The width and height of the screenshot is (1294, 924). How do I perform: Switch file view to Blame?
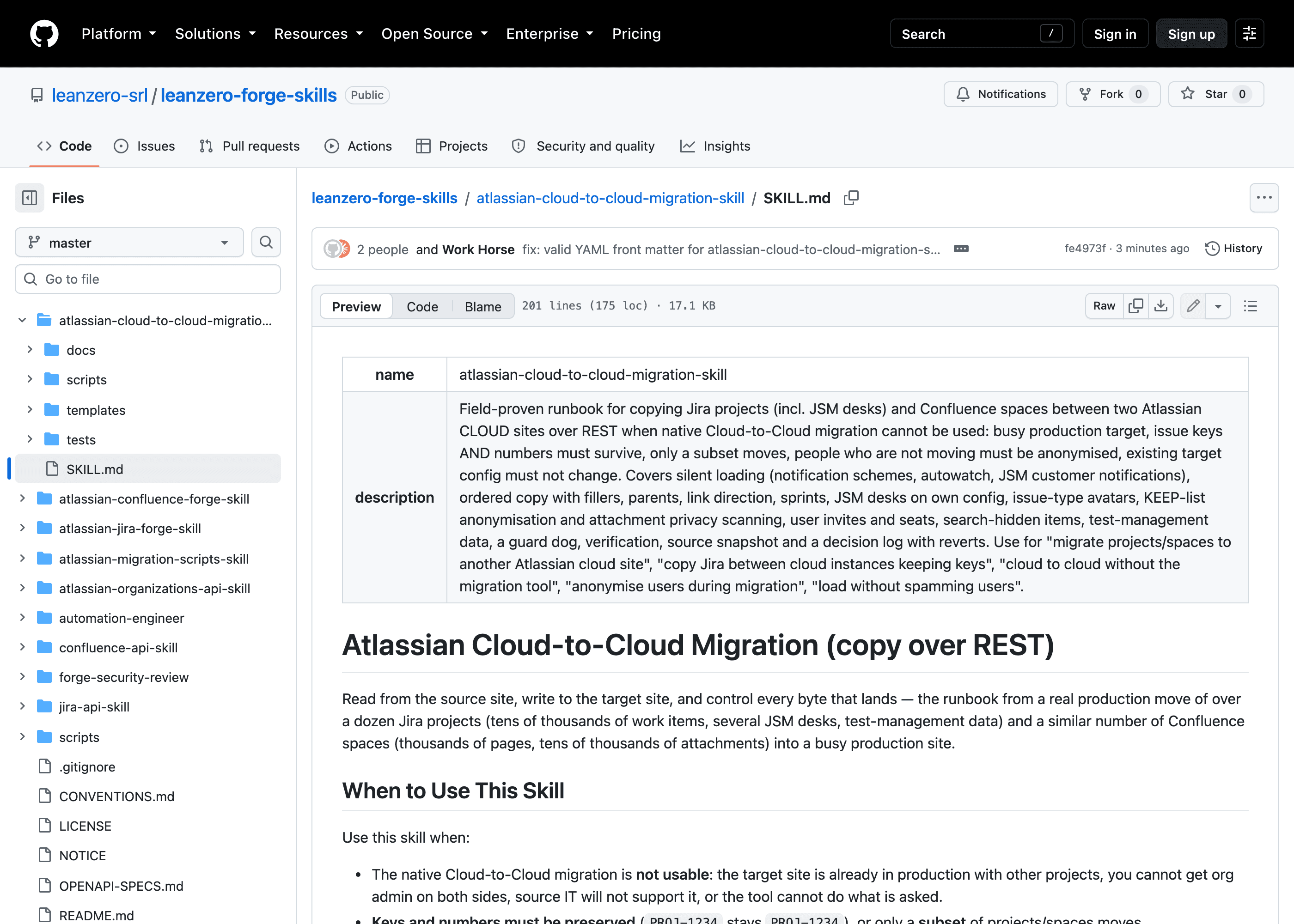[x=482, y=306]
